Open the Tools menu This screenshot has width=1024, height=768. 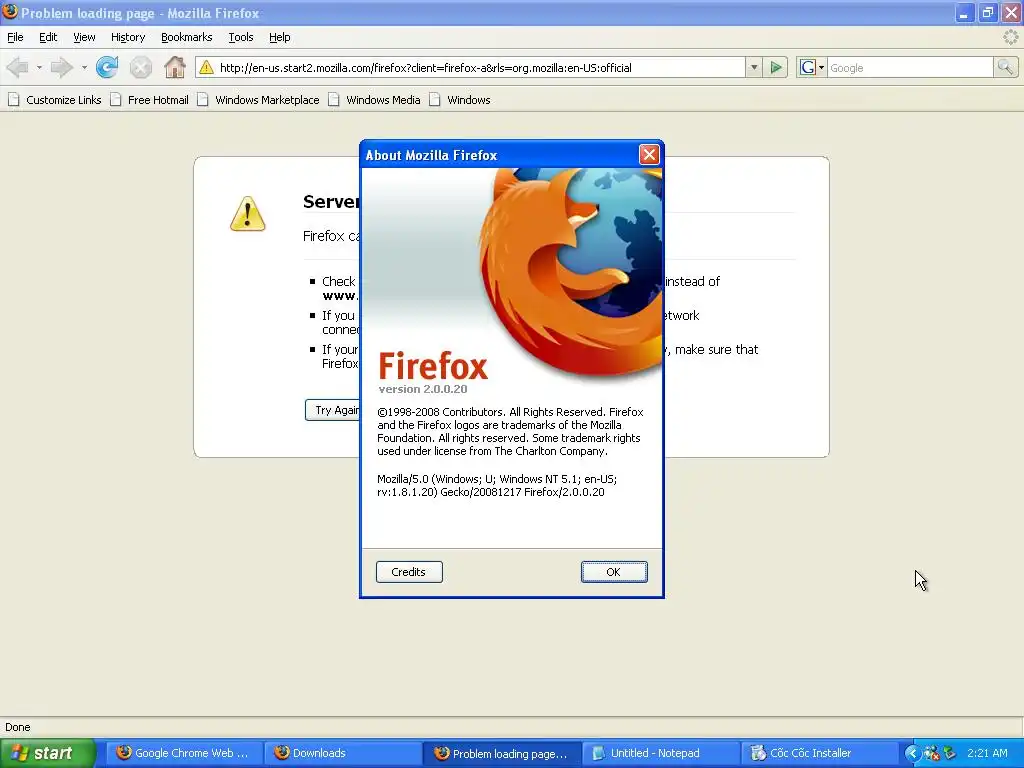[241, 37]
